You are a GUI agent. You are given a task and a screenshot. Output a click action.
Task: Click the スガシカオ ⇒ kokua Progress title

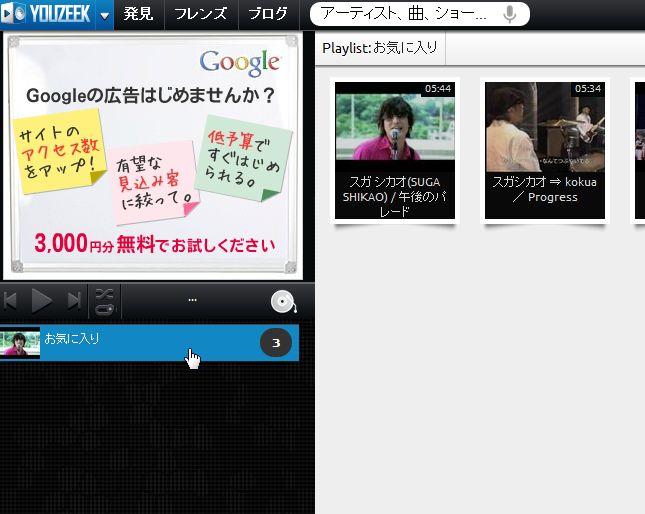pos(545,189)
